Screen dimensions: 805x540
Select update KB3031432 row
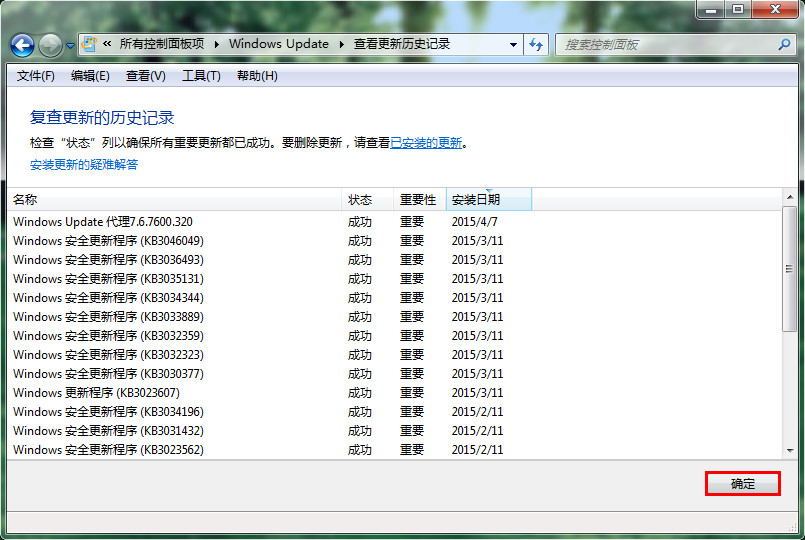(394, 431)
